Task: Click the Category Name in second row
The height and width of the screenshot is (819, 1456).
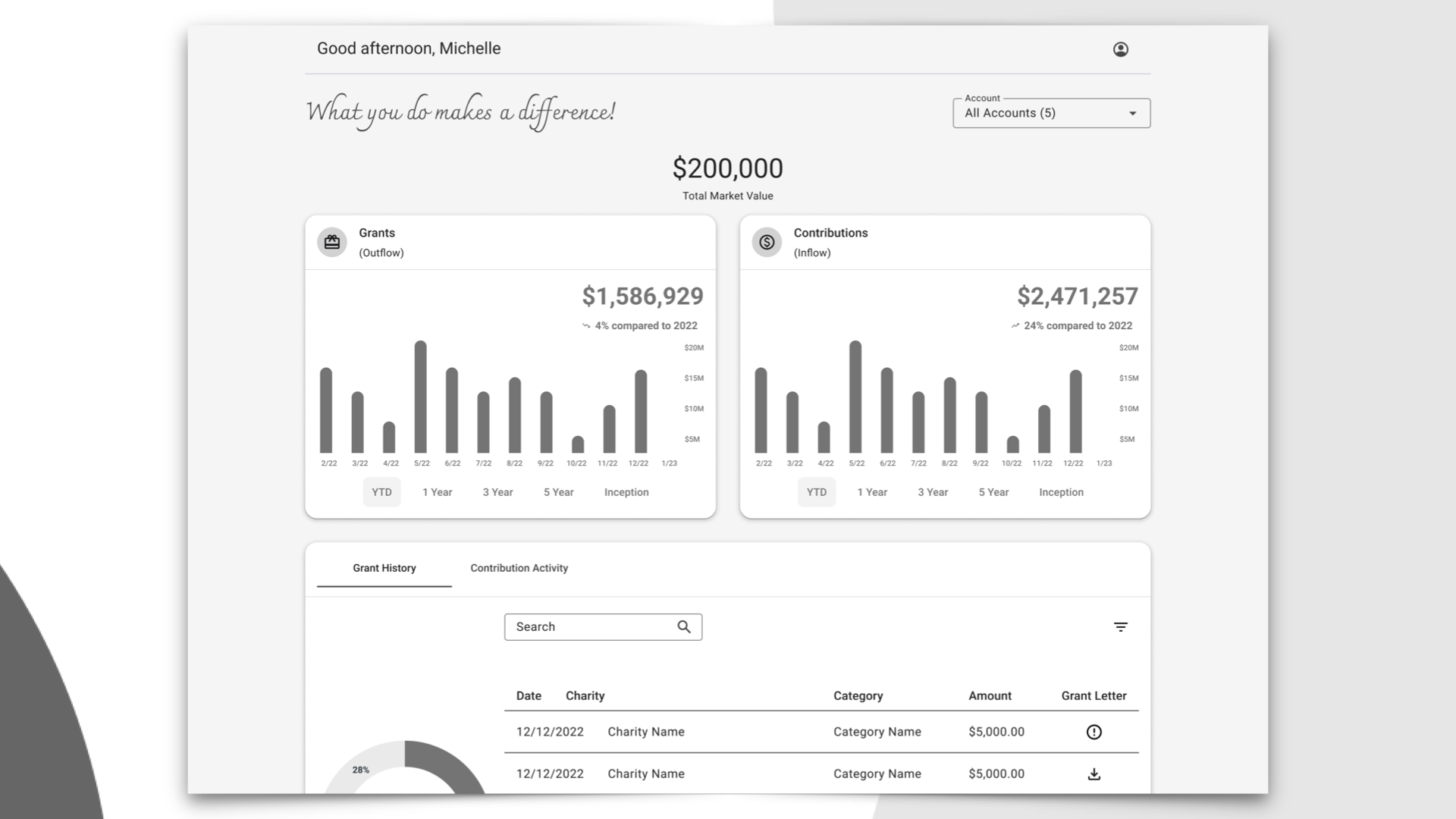Action: click(877, 774)
